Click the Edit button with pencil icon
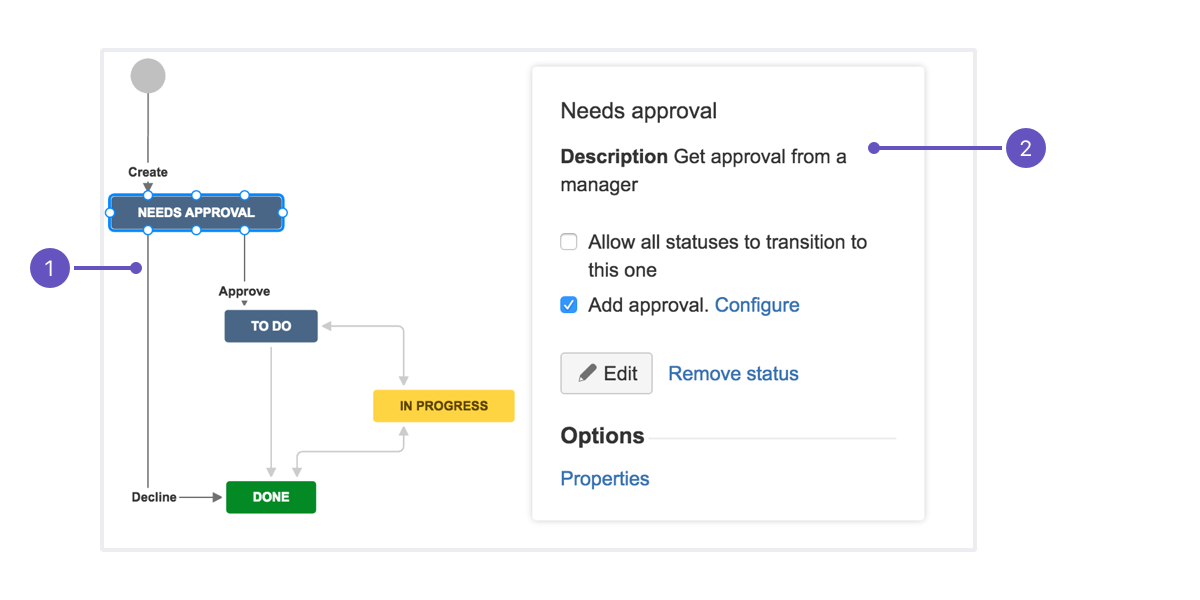Viewport: 1200px width, 600px height. coord(606,373)
